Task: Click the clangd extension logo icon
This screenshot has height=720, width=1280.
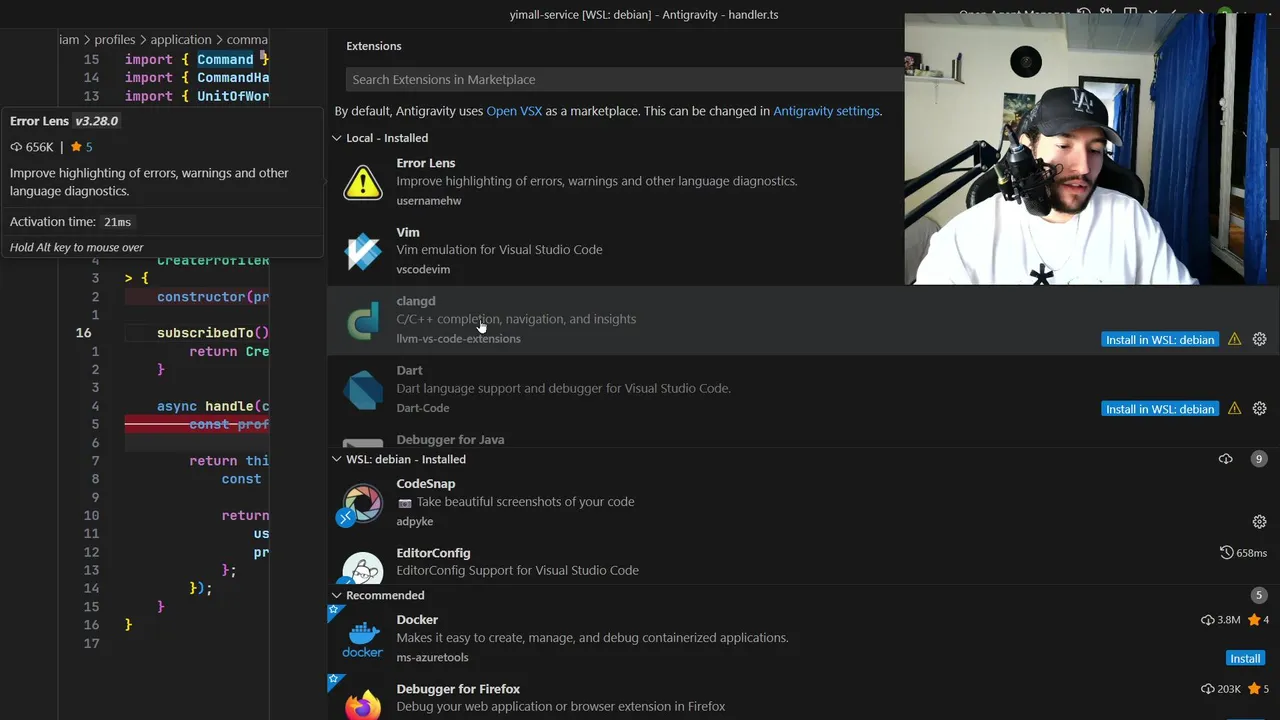Action: click(363, 321)
